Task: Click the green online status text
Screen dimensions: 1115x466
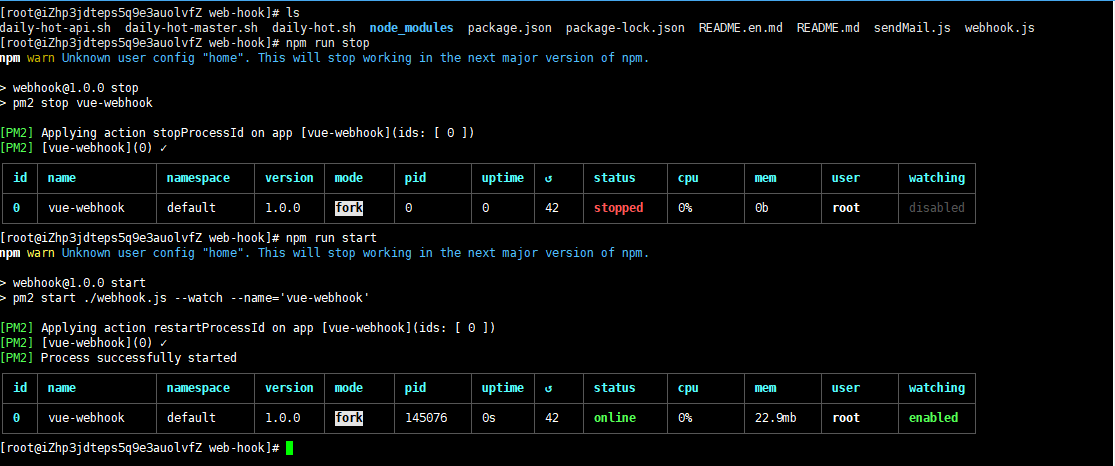Action: point(614,418)
